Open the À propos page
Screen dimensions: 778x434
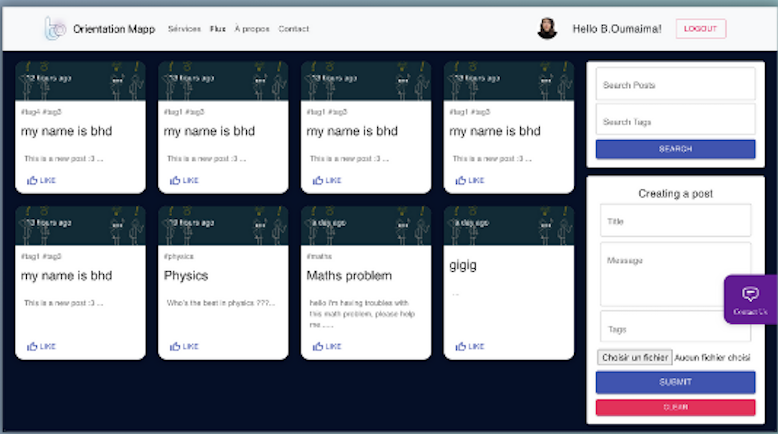[251, 29]
